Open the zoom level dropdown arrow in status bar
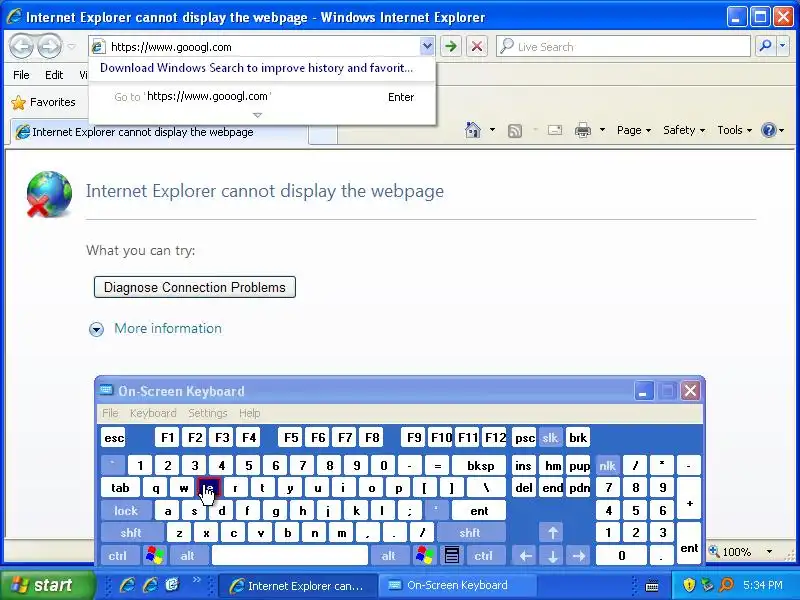The image size is (800, 600). point(769,552)
